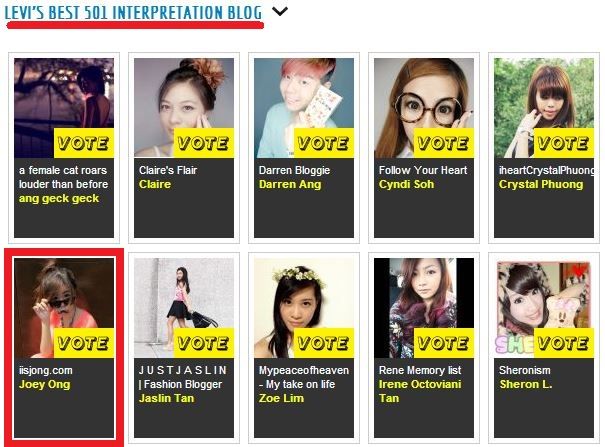
Task: Select Cyndi Soh's photo with round glasses
Action: tap(424, 108)
